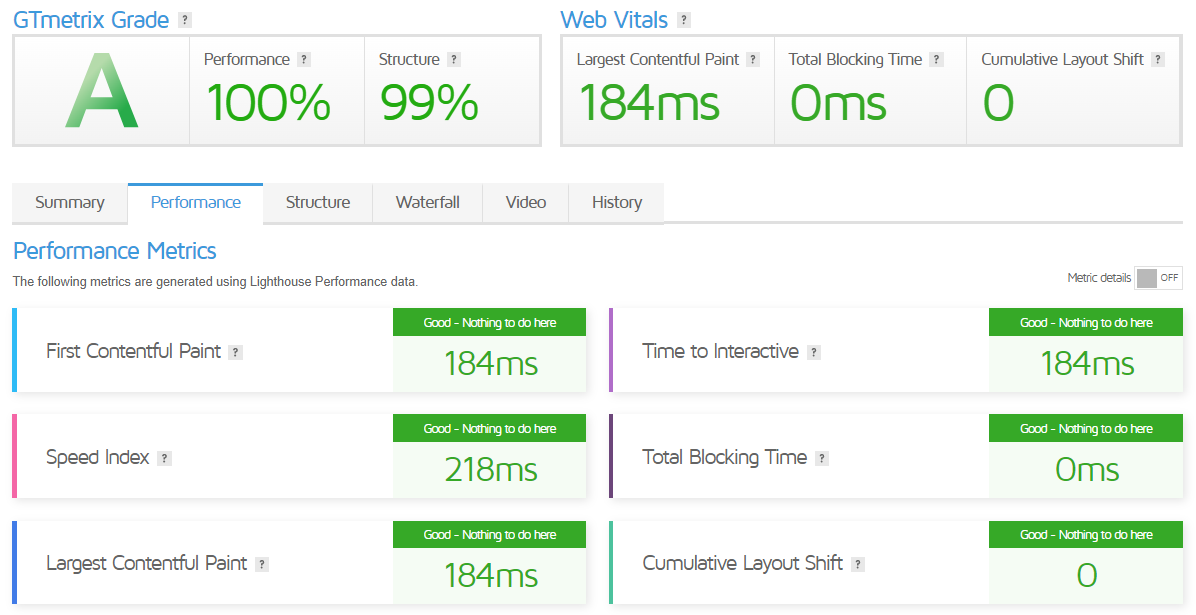Toggle Metric details switch on
1196x615 pixels.
[1158, 279]
